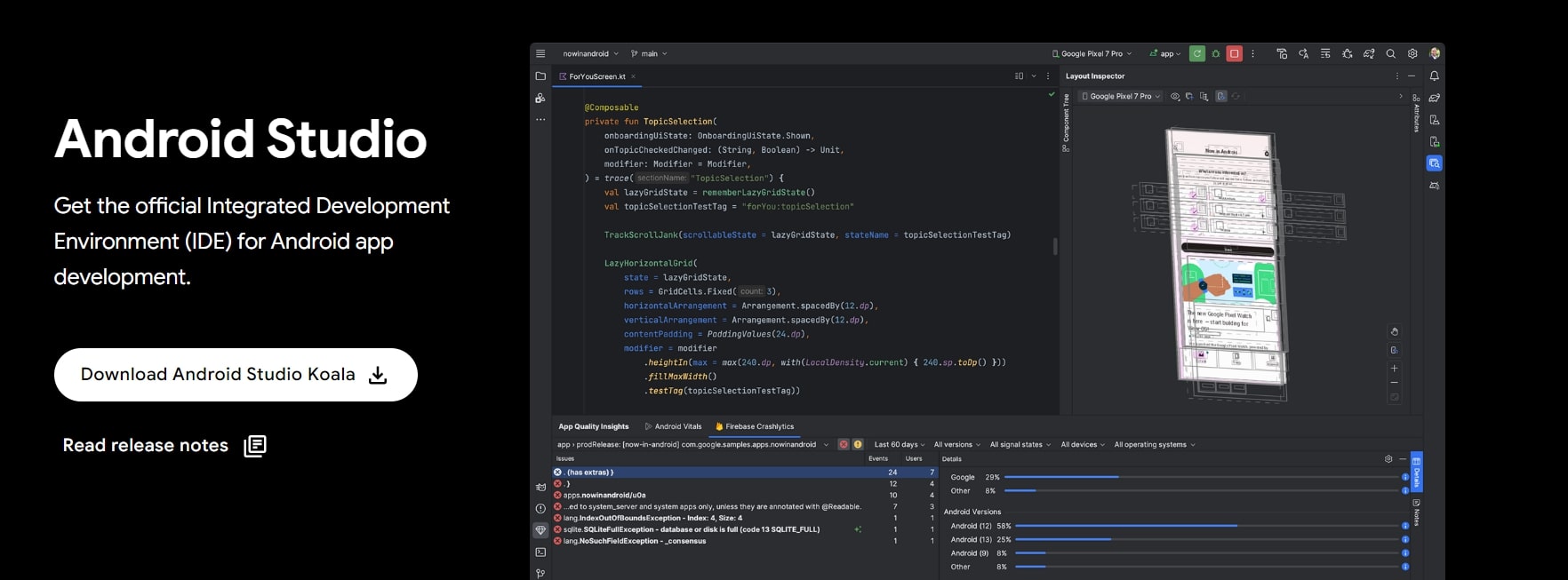Viewport: 1568px width, 580px height.
Task: Open the Problems exclamation icon in left sidebar
Action: [540, 508]
